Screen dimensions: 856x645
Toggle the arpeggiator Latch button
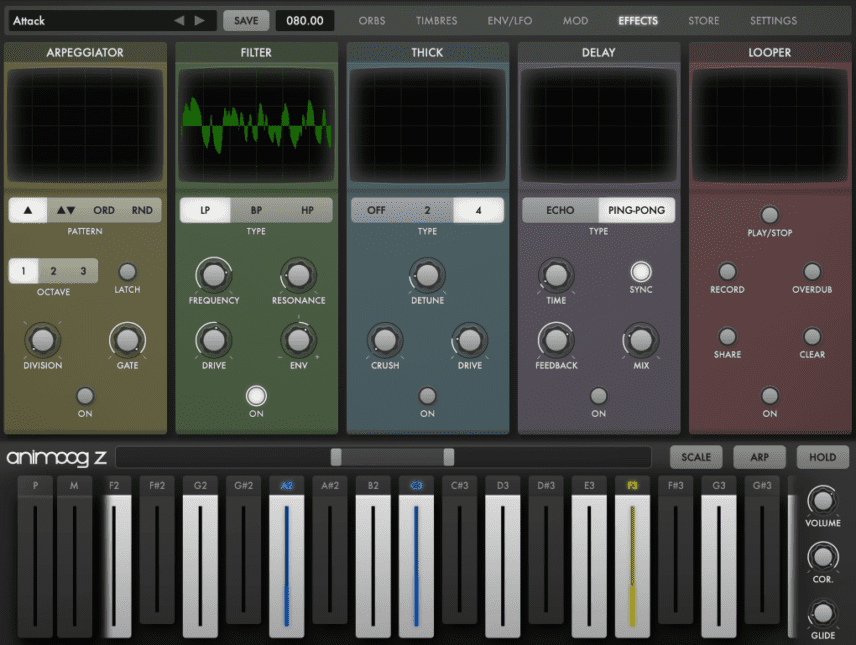click(127, 271)
